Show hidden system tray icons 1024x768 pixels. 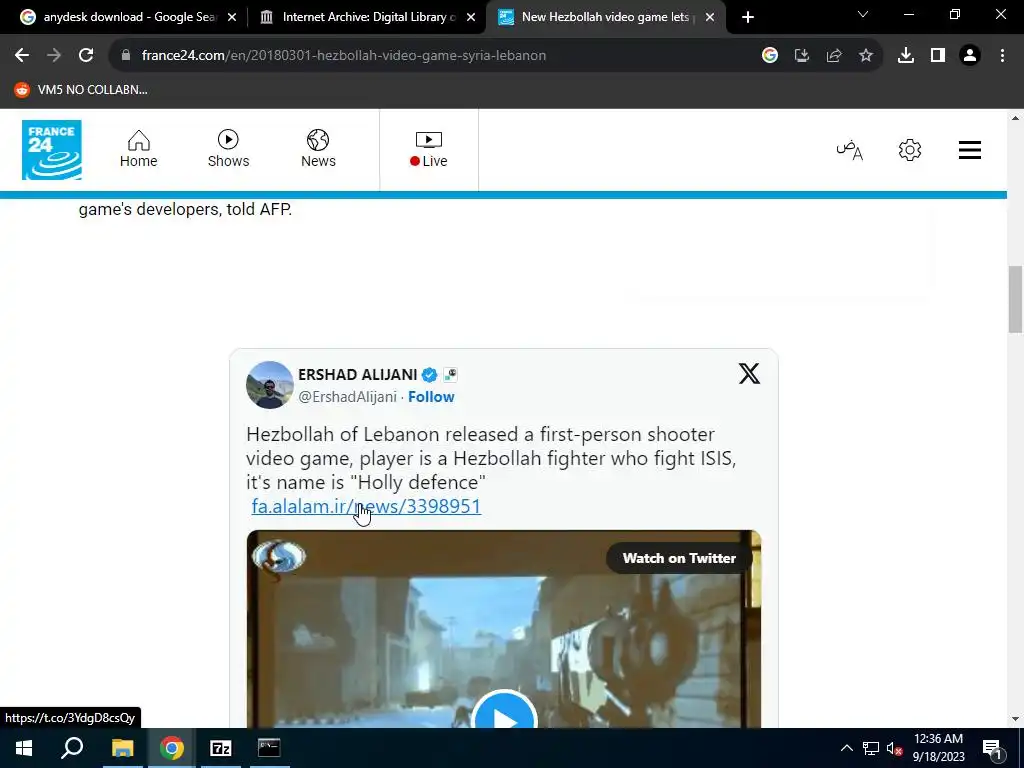coord(846,748)
